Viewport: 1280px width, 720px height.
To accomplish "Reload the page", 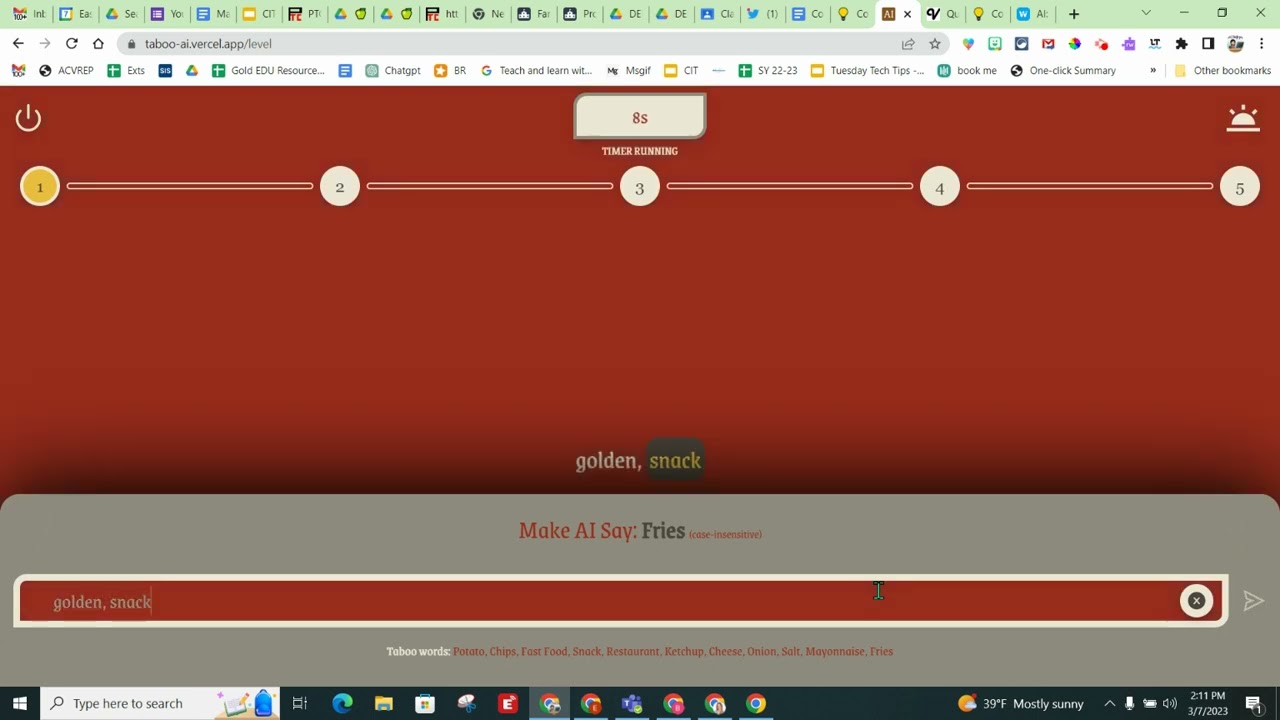I will [x=72, y=44].
